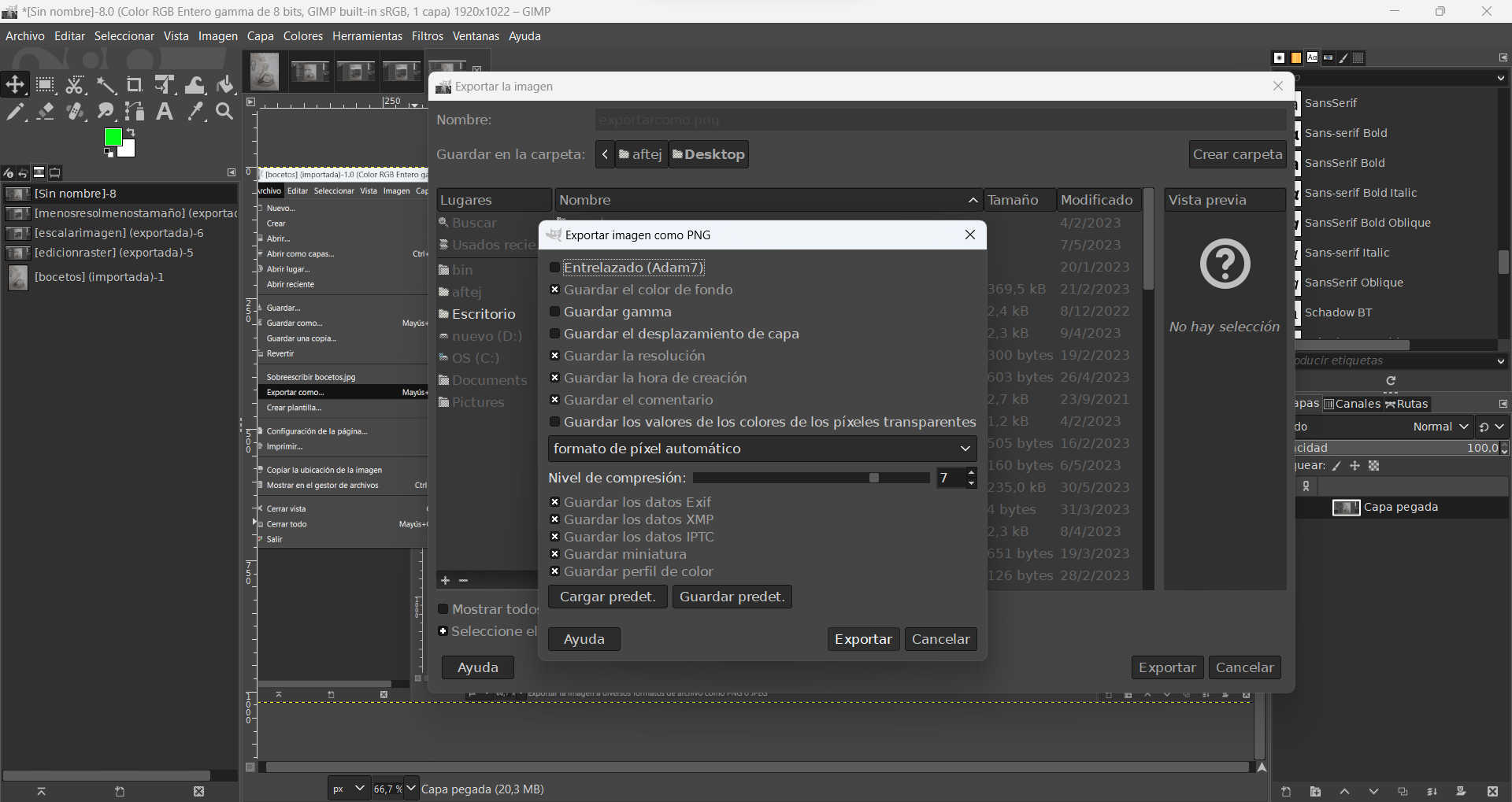The image size is (1512, 802).
Task: Switch to the Rutas tab
Action: click(x=1406, y=404)
